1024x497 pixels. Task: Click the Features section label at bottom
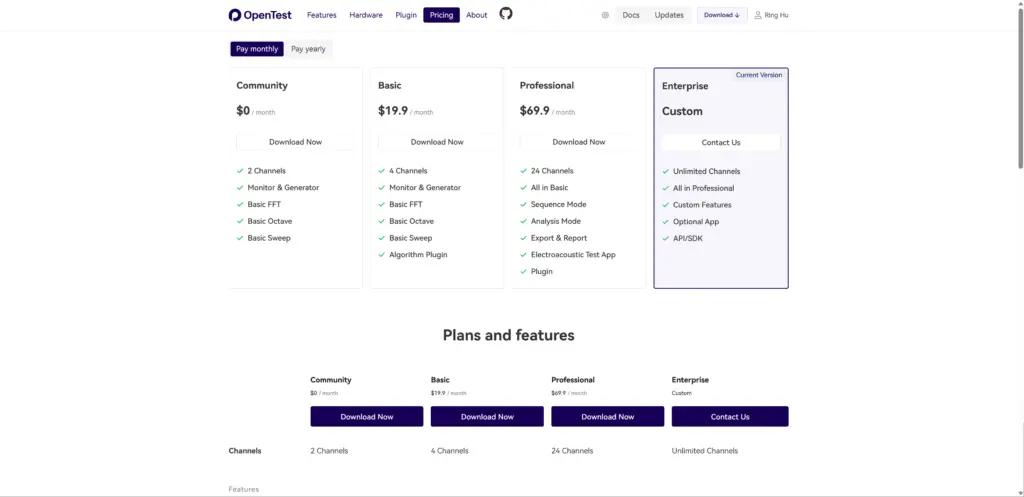coord(244,489)
